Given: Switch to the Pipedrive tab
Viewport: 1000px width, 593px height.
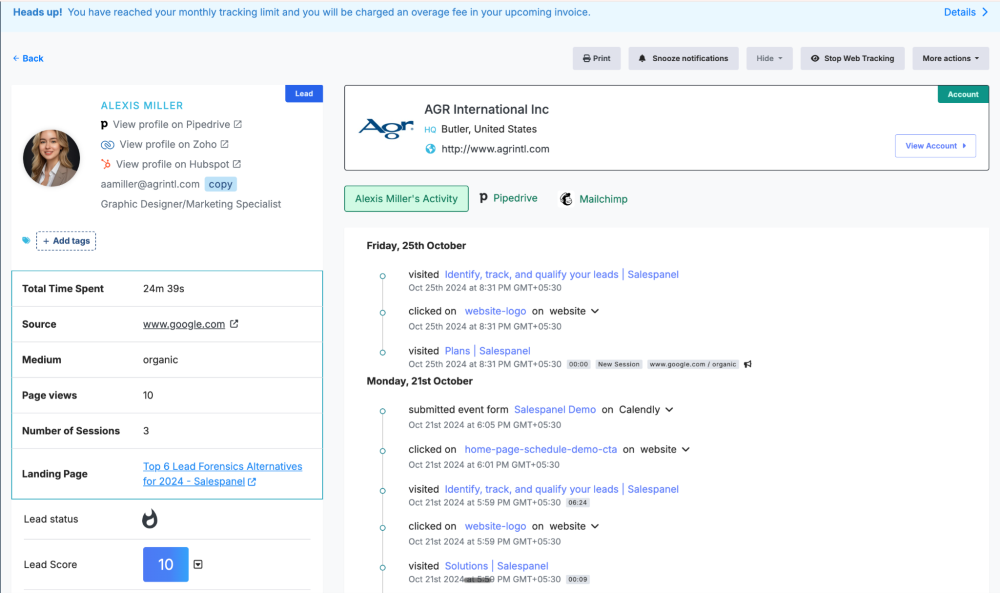Looking at the screenshot, I should (509, 199).
